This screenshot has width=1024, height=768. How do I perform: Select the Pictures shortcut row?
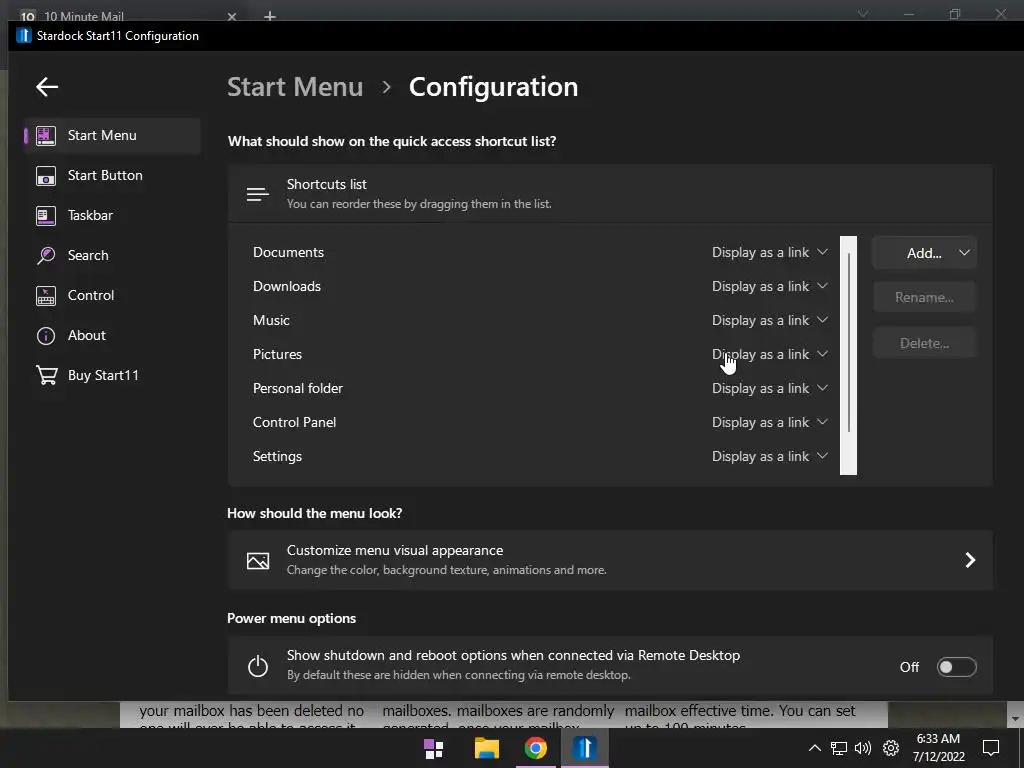point(541,354)
